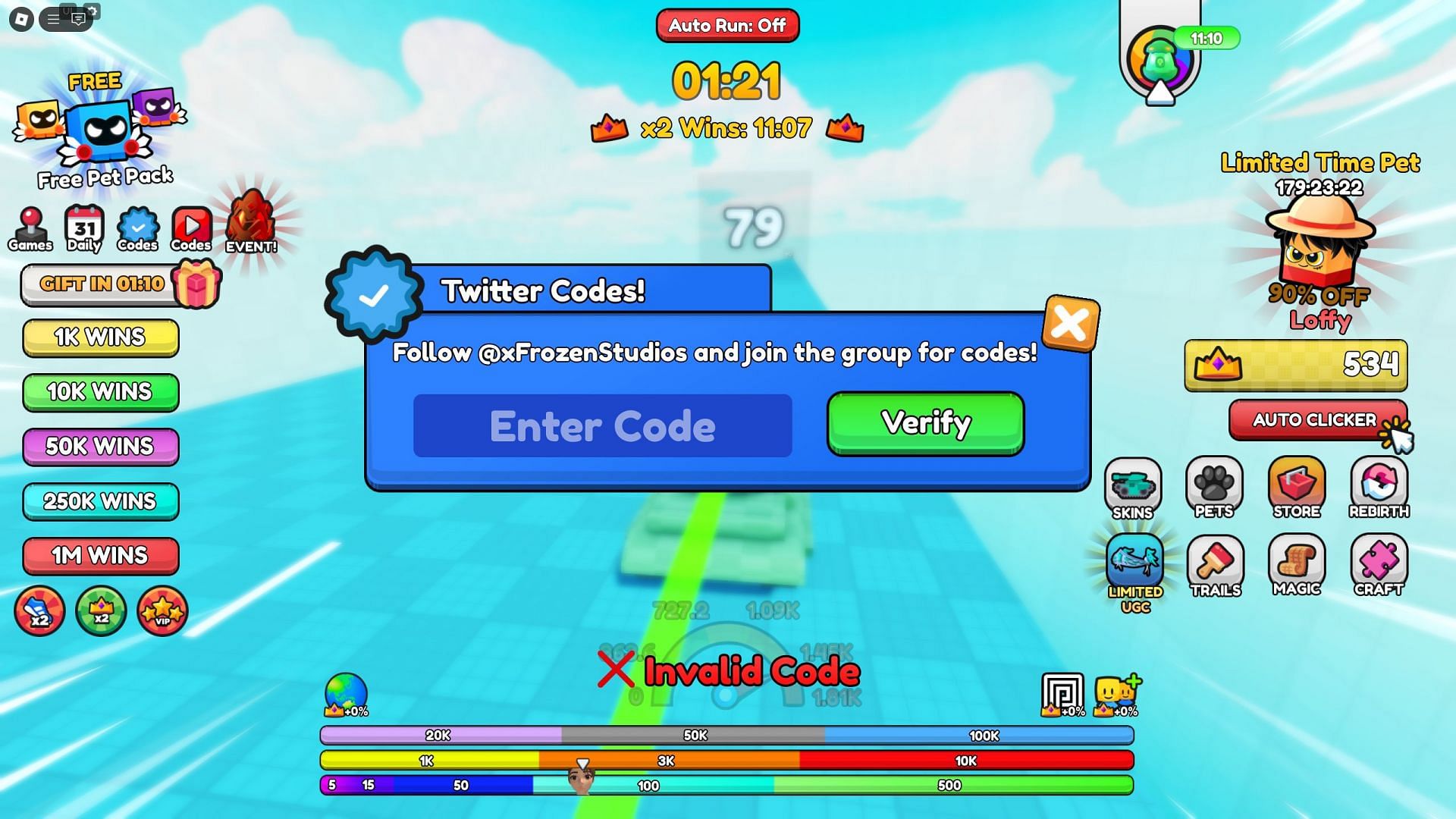Click the Rebirth icon
This screenshot has height=819, width=1456.
pyautogui.click(x=1377, y=485)
